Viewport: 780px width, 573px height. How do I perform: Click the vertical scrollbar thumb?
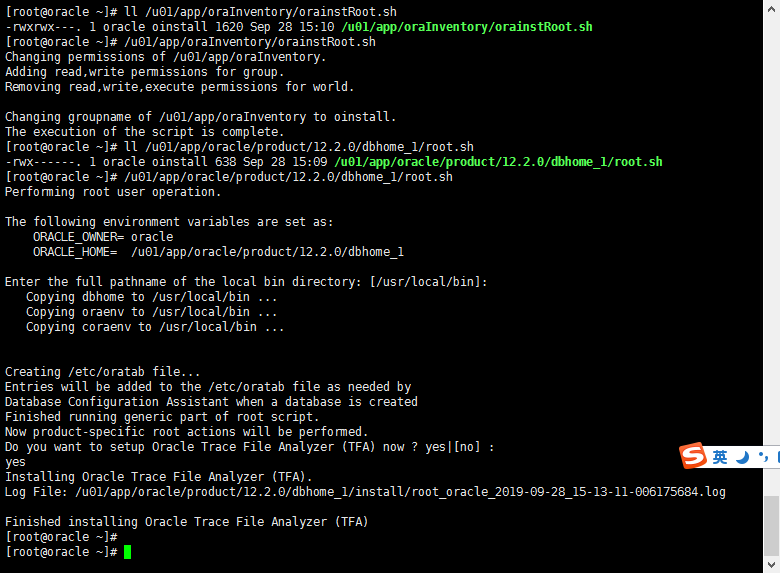pyautogui.click(x=772, y=525)
